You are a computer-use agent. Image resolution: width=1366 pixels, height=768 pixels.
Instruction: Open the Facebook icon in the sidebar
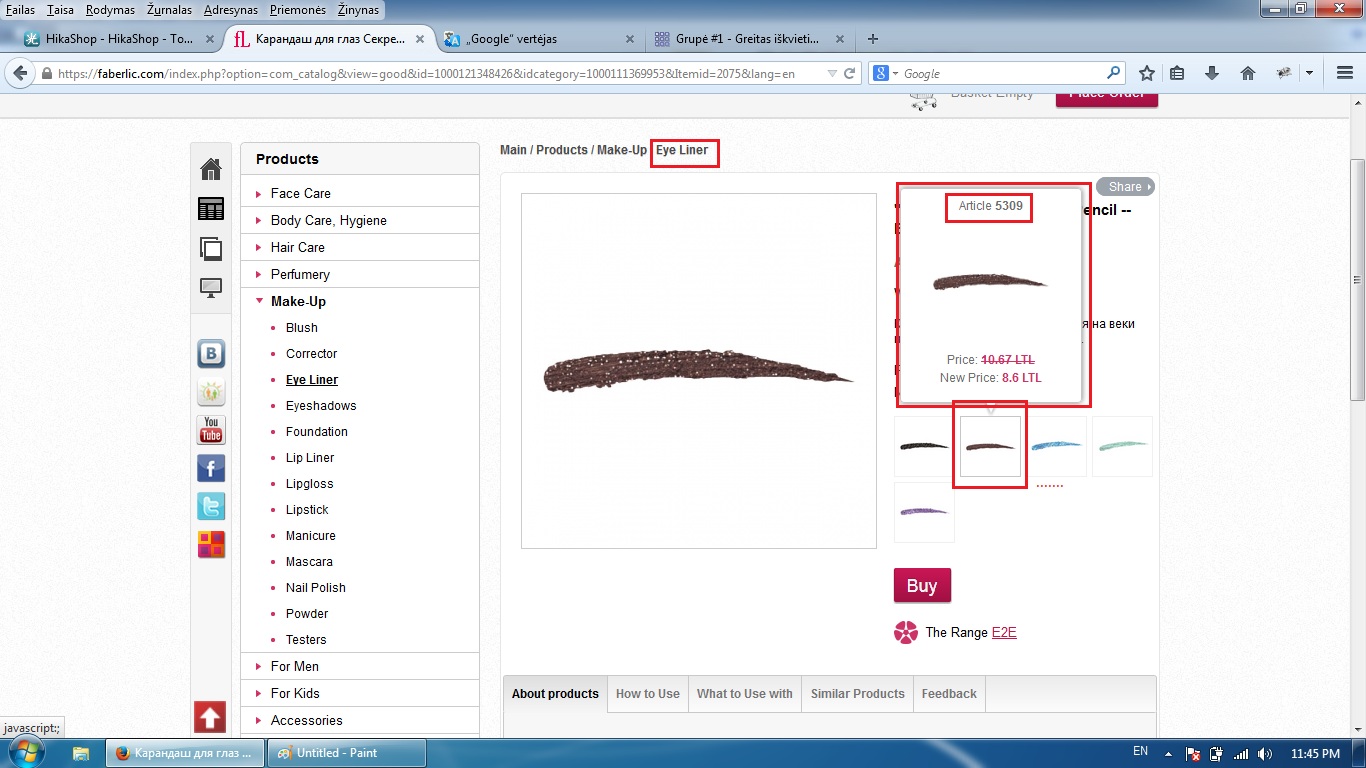(211, 468)
